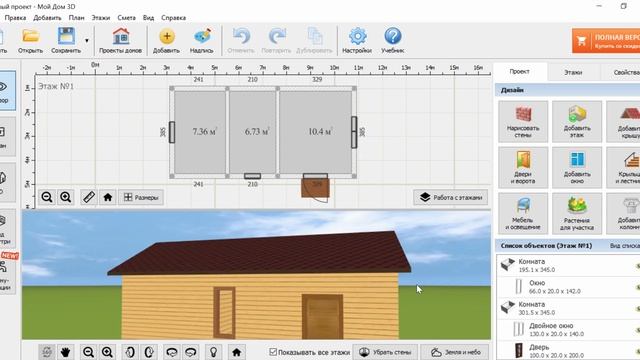Select Дверь 100.0 x 20.0 x 200.0 item

(568, 351)
